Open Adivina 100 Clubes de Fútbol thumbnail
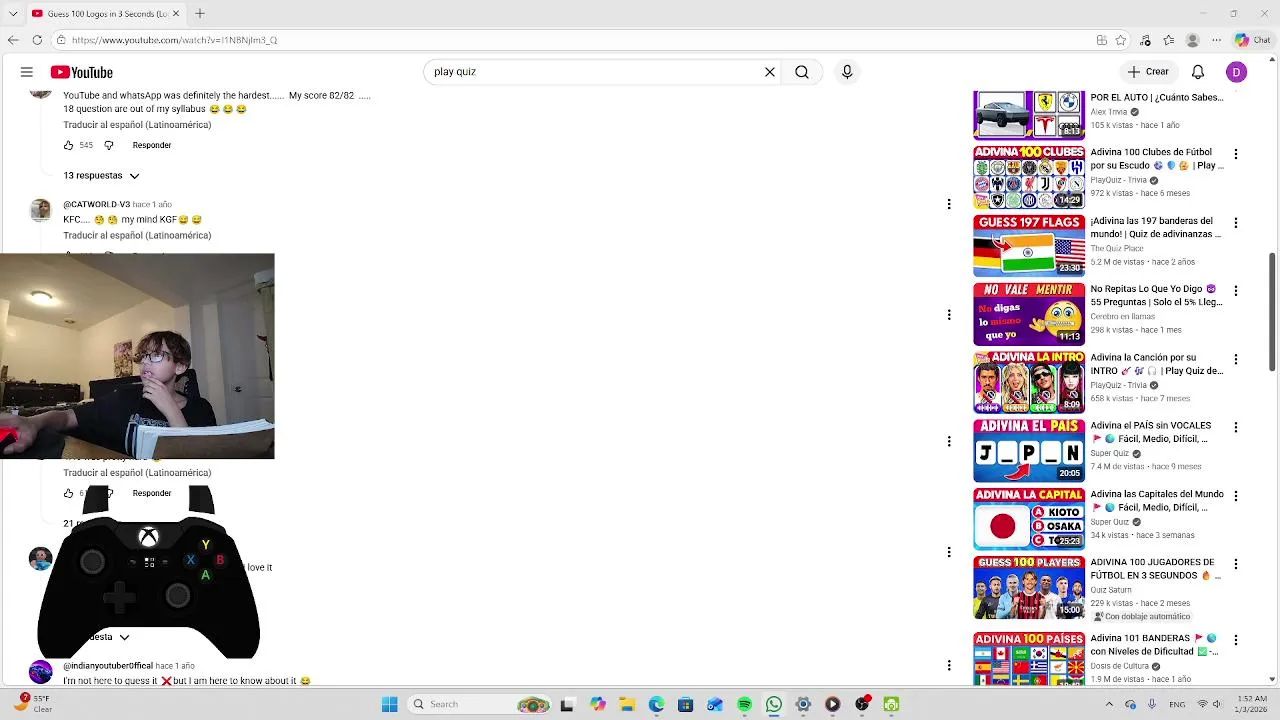Image resolution: width=1280 pixels, height=720 pixels. pos(1029,177)
